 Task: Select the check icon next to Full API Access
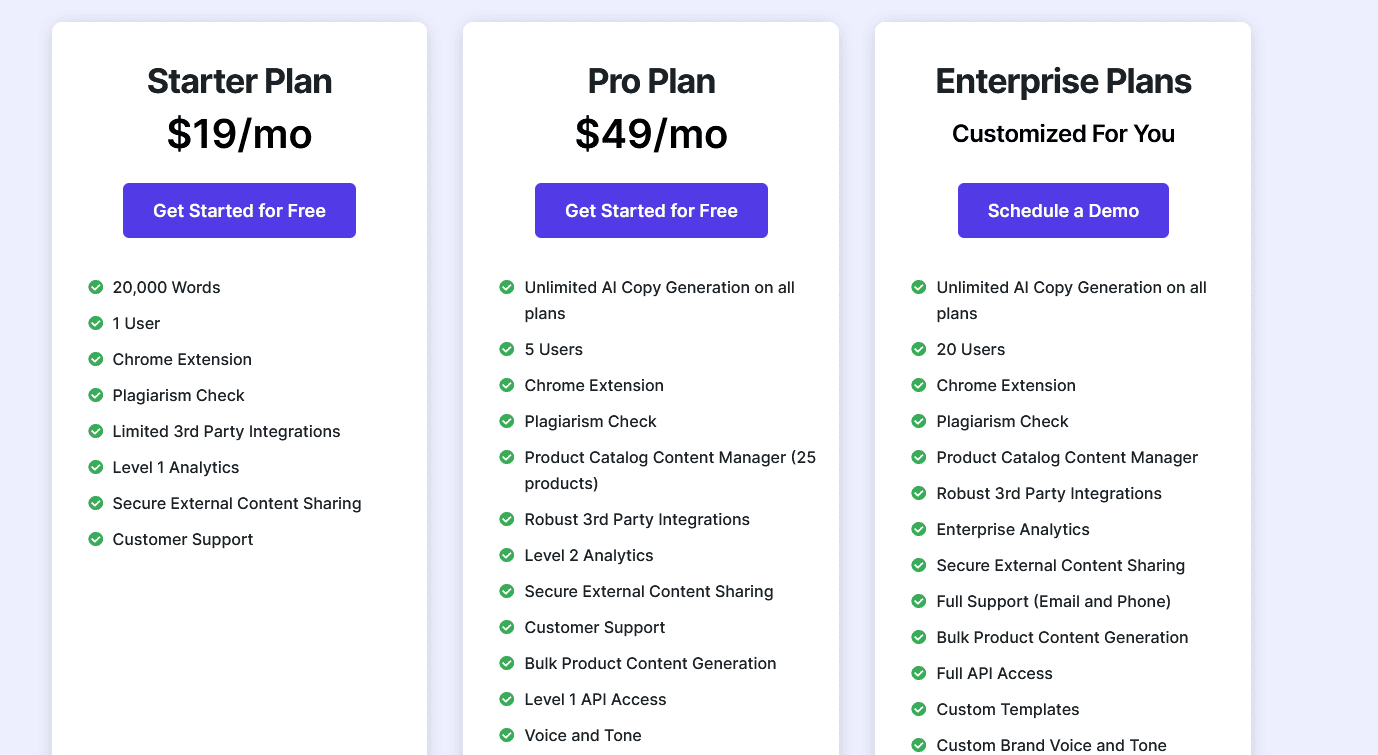point(919,673)
